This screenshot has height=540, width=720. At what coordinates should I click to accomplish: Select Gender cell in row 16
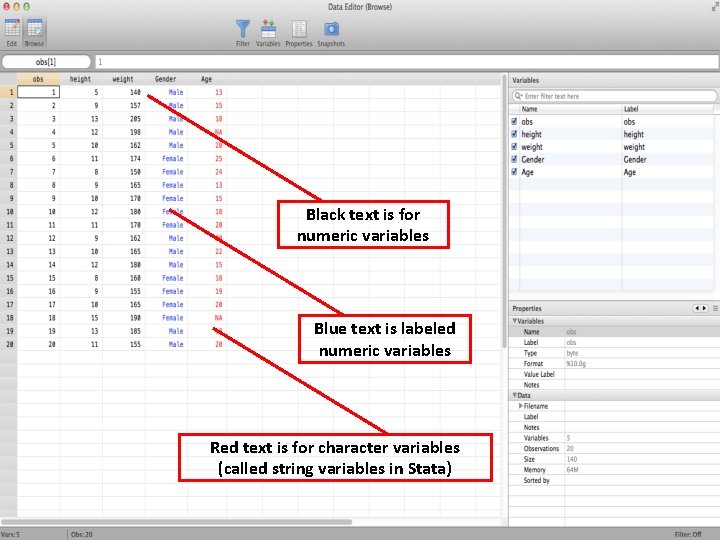(x=166, y=291)
